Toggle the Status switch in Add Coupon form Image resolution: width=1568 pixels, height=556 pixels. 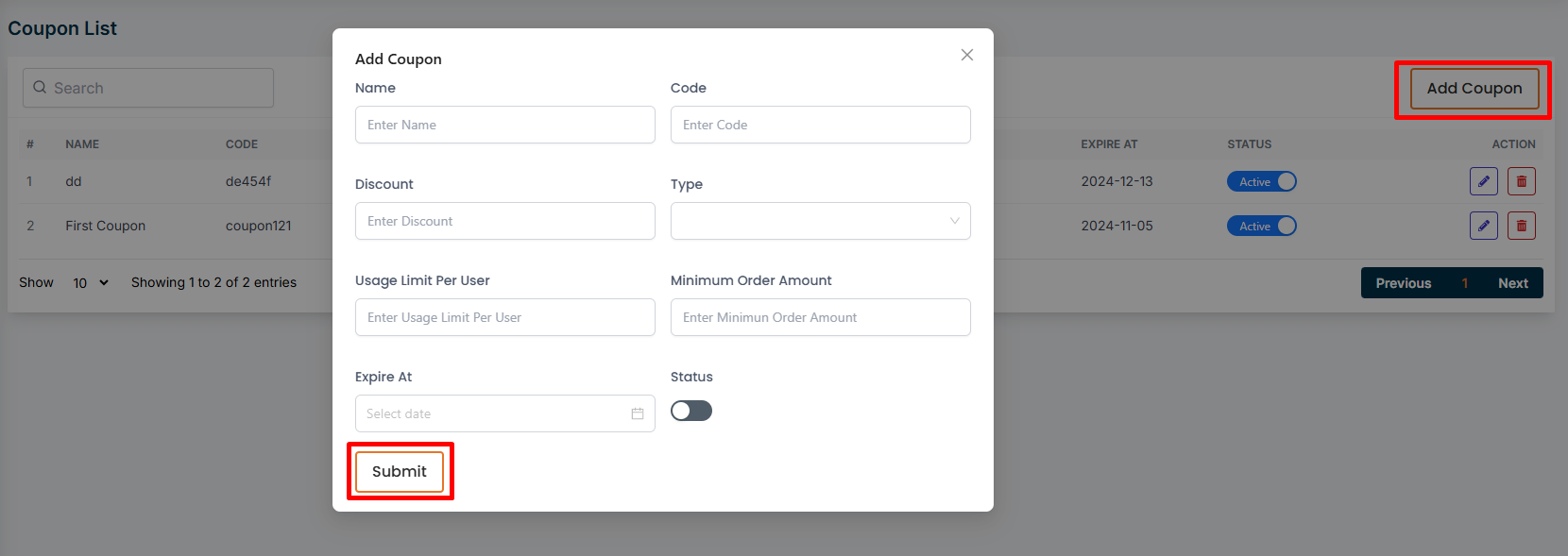pyautogui.click(x=691, y=411)
